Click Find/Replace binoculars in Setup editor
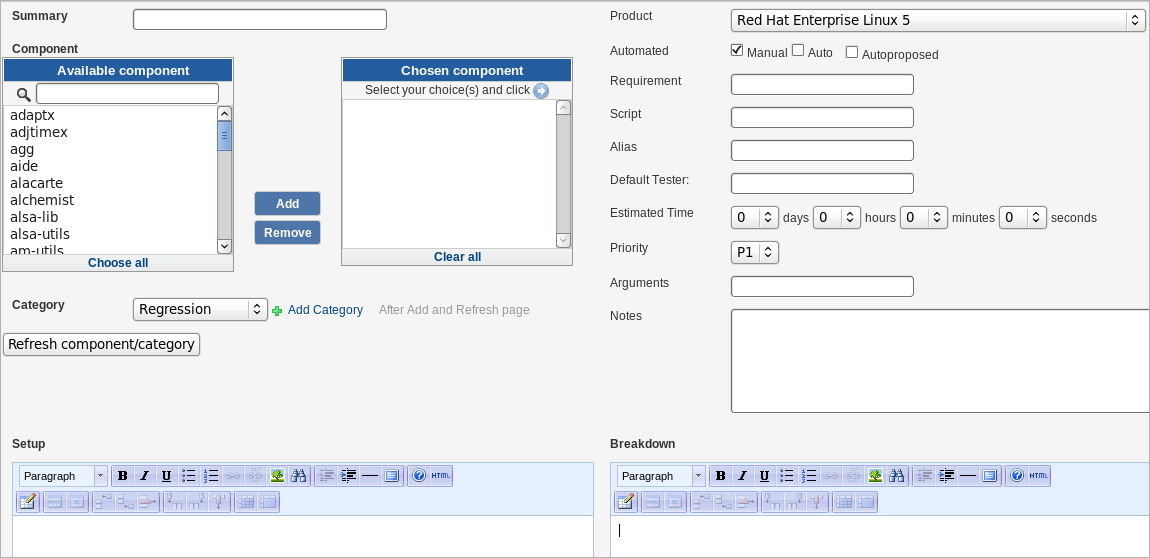 (297, 476)
